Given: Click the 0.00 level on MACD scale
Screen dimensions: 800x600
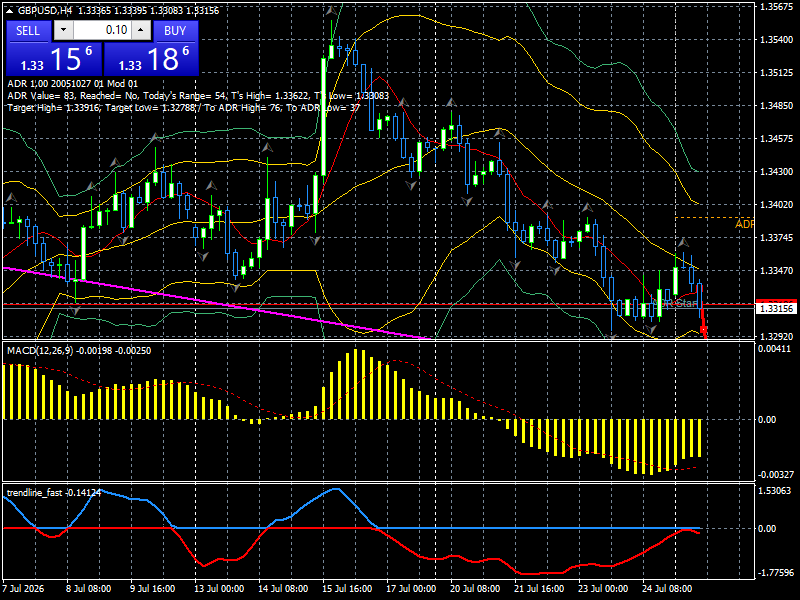Looking at the screenshot, I should [767, 420].
